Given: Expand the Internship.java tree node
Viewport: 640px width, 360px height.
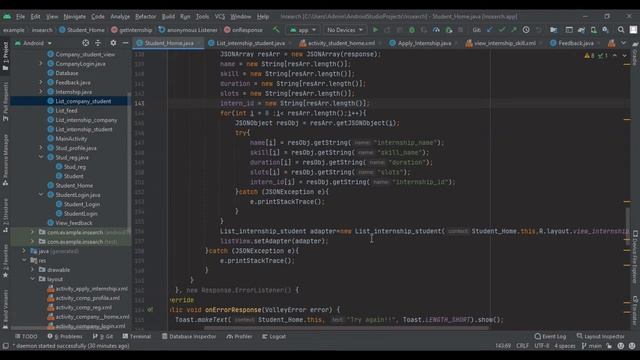Looking at the screenshot, I should [41, 92].
